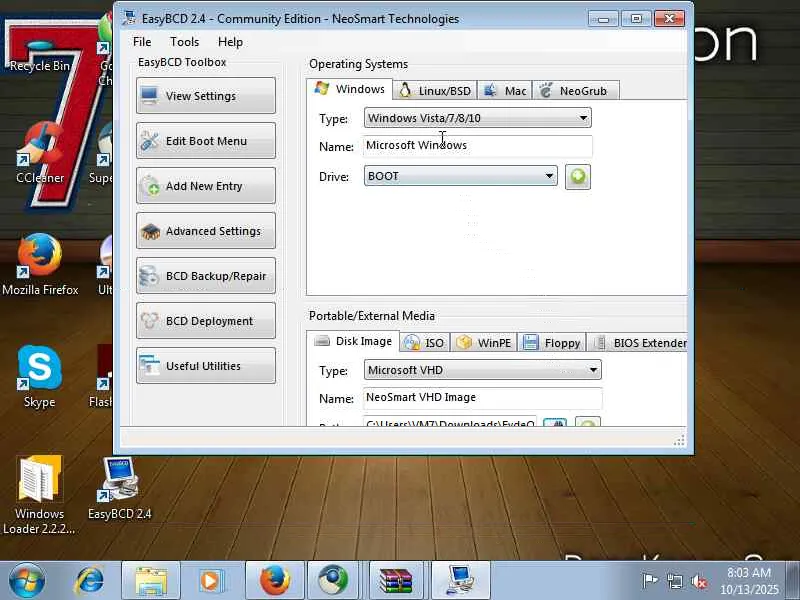This screenshot has width=800, height=600.
Task: Click the EasyBCD title bar app icon
Action: click(129, 18)
